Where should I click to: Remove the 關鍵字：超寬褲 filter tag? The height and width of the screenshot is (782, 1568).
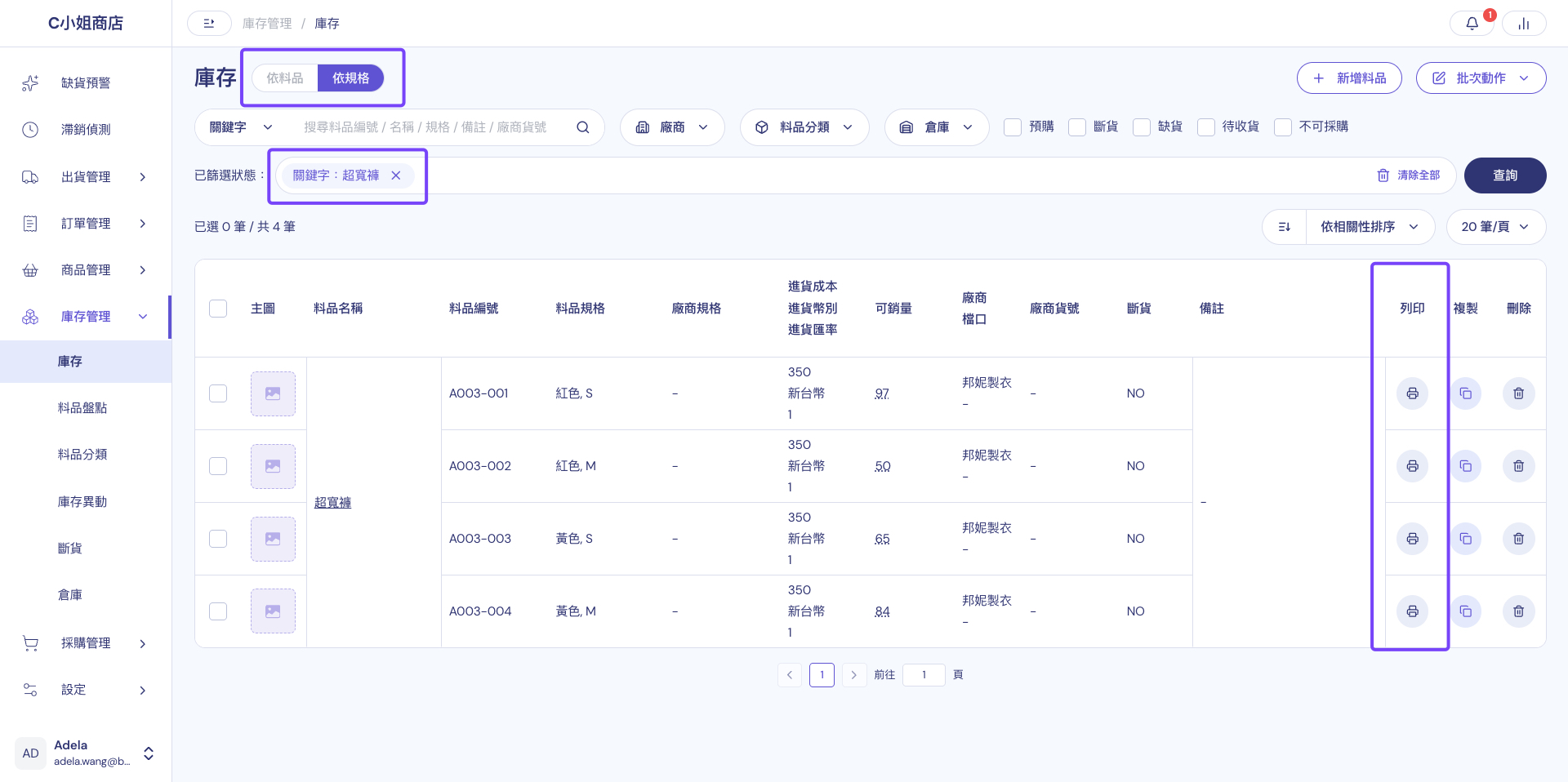[396, 176]
